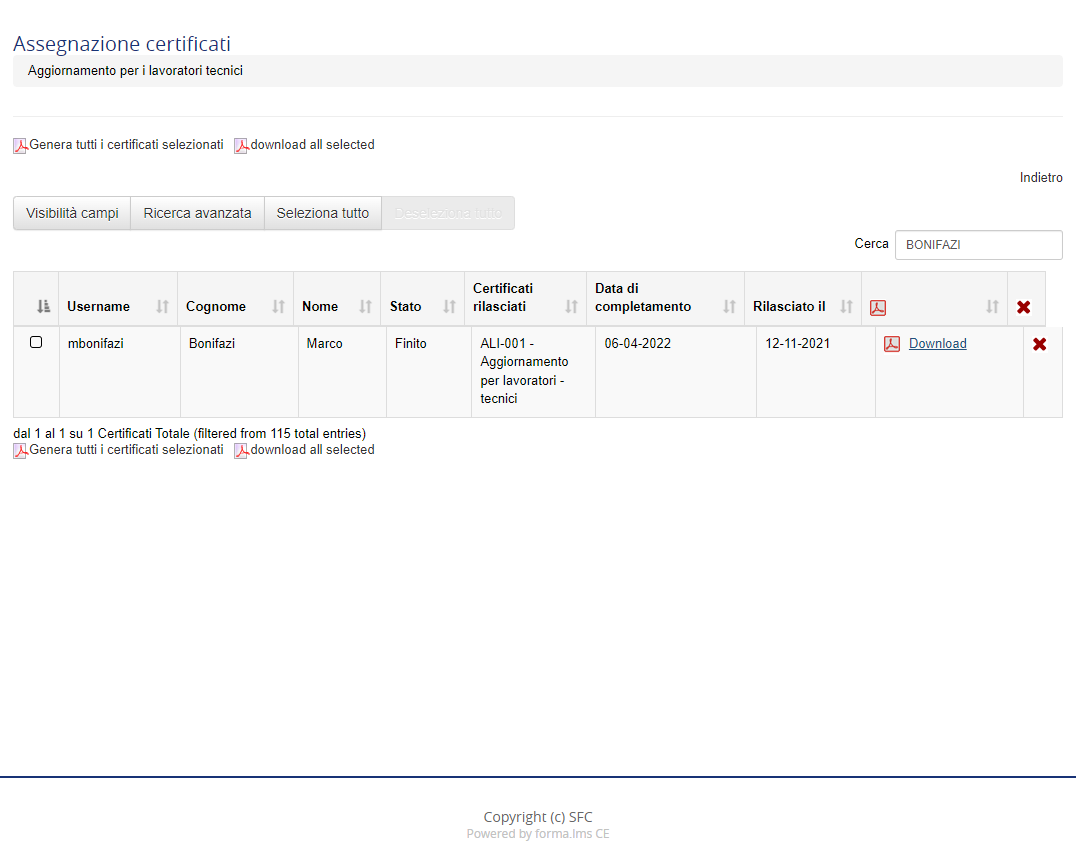This screenshot has height=862, width=1076.
Task: Go back via Indietro link
Action: pyautogui.click(x=1040, y=177)
